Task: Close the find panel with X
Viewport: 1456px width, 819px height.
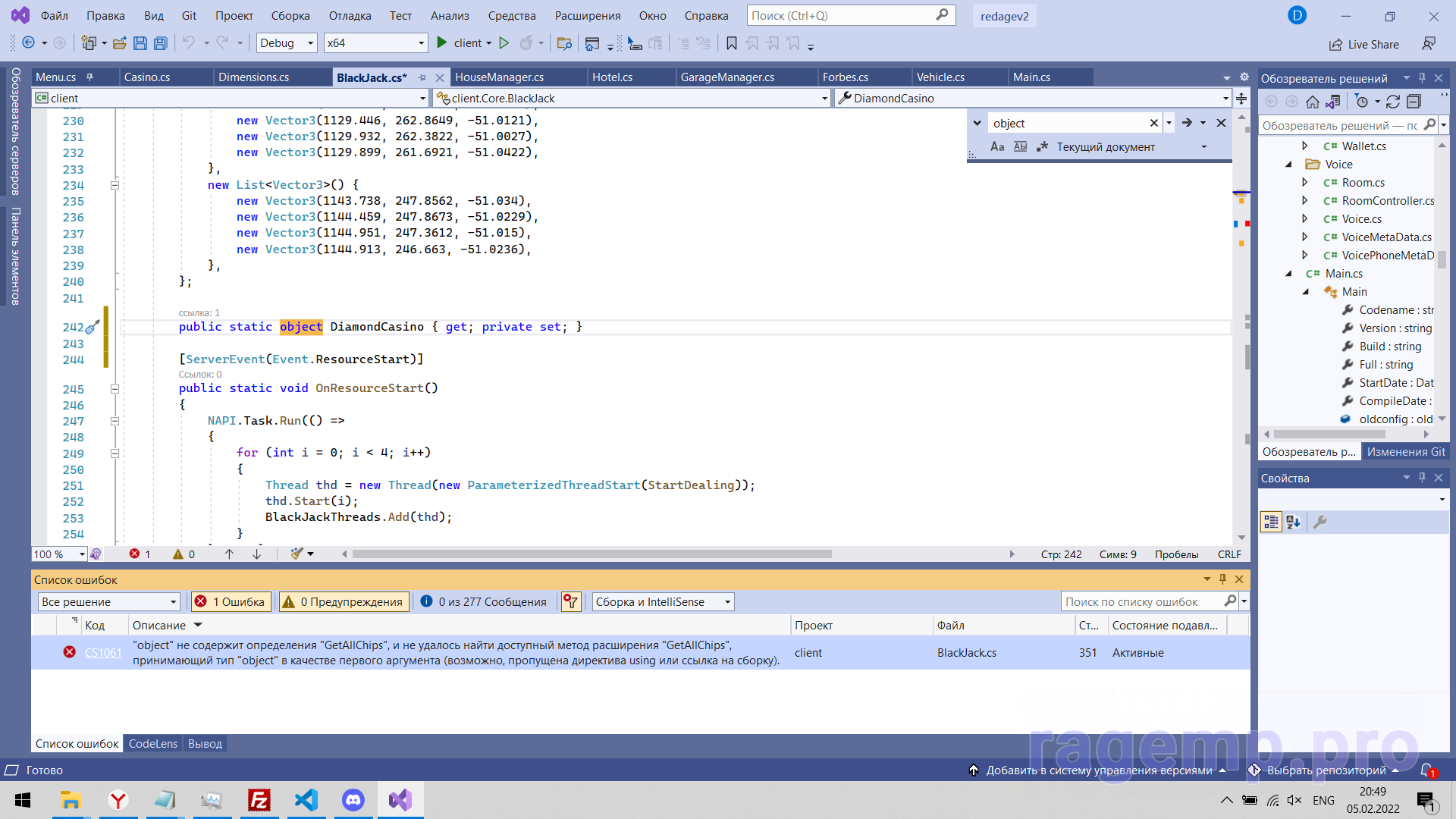Action: (x=1221, y=123)
